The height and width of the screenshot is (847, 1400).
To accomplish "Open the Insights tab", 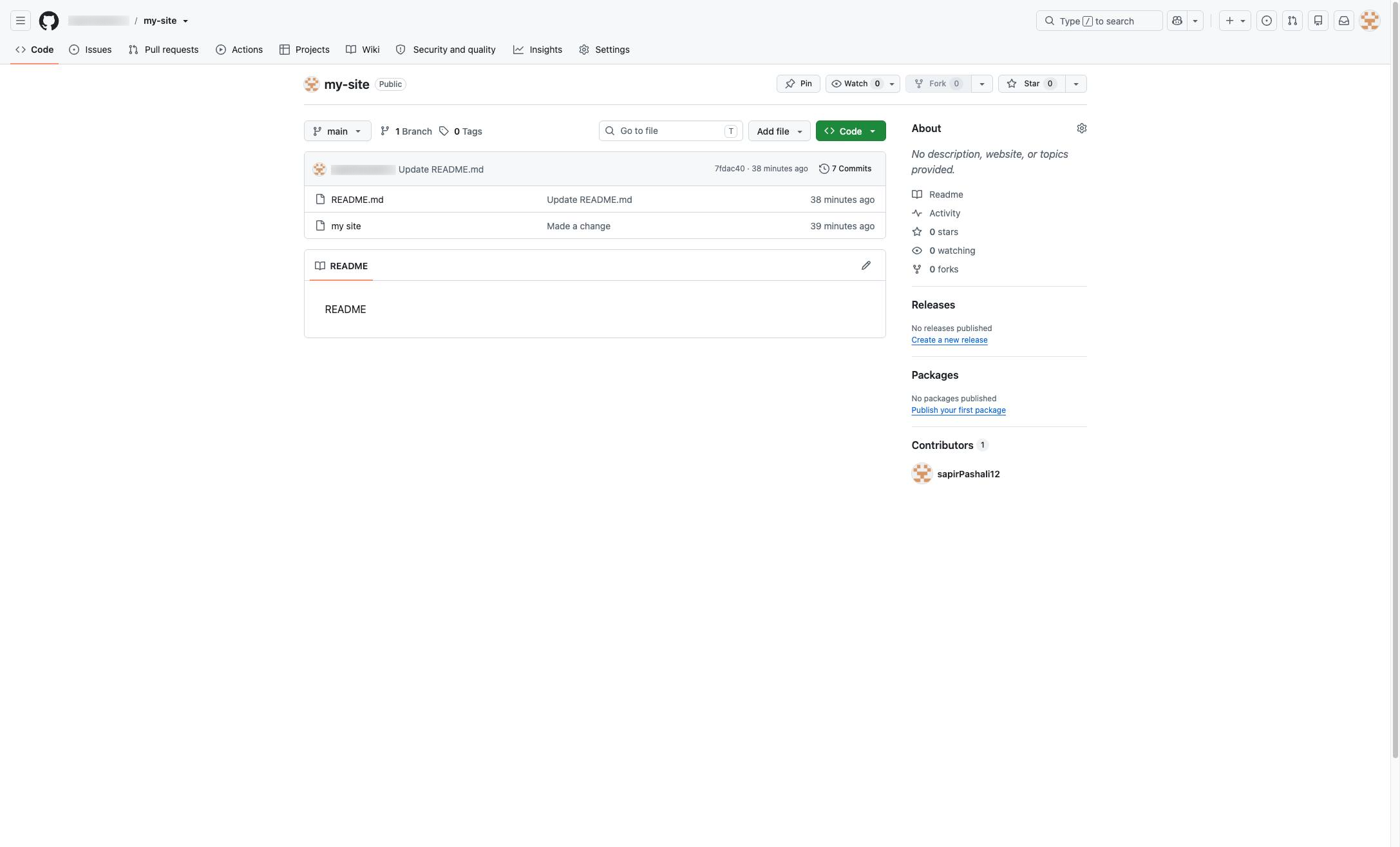I will (x=538, y=50).
